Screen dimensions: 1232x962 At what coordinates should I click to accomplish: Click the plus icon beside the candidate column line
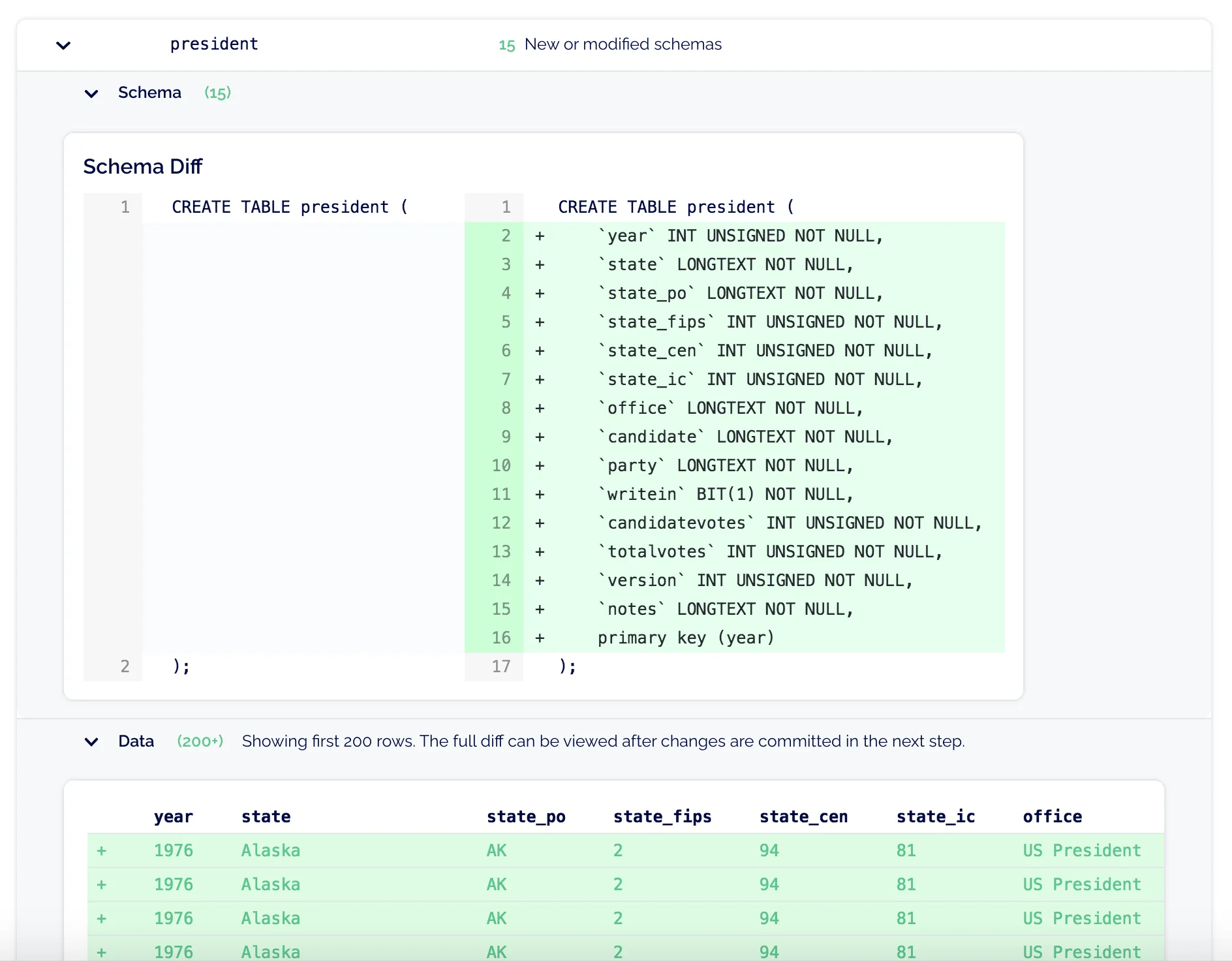(540, 436)
